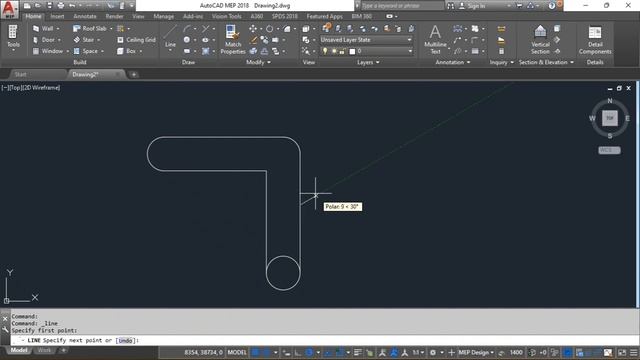Switch to the Render ribbon tab
The image size is (640, 360).
point(114,16)
